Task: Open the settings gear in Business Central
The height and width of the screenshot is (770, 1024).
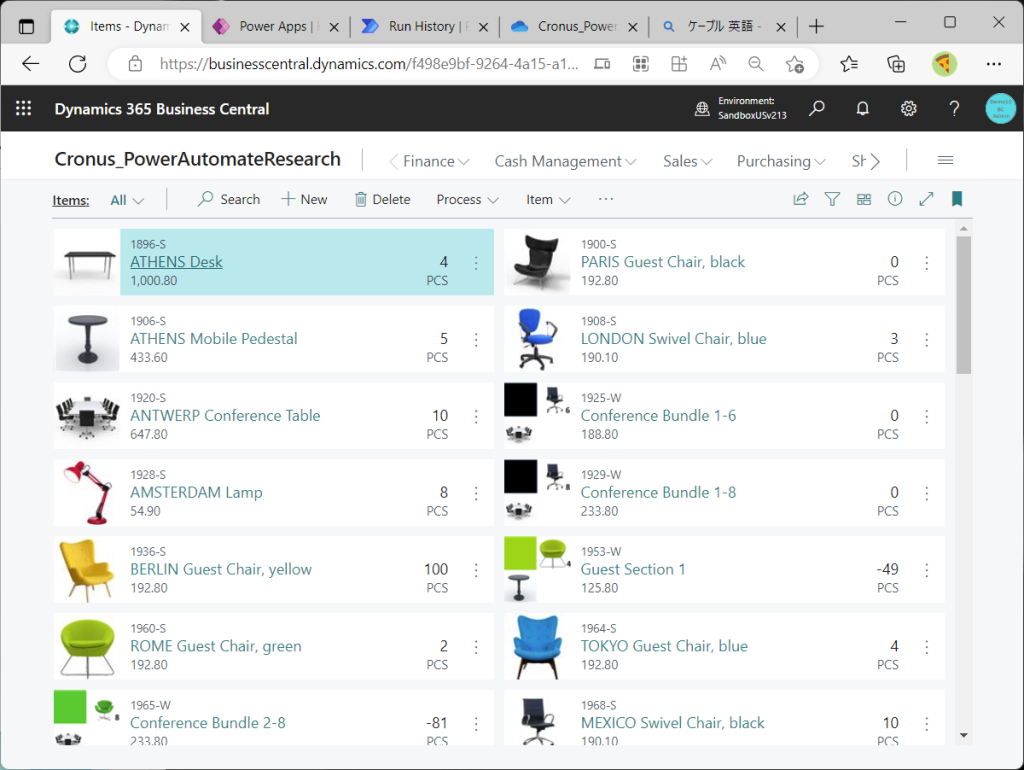Action: click(x=908, y=108)
